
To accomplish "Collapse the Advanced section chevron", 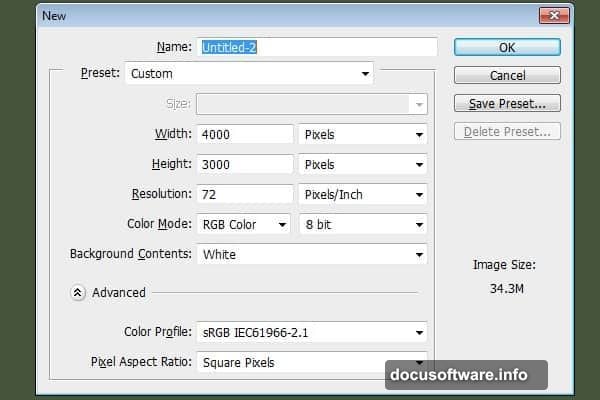I will (78, 293).
